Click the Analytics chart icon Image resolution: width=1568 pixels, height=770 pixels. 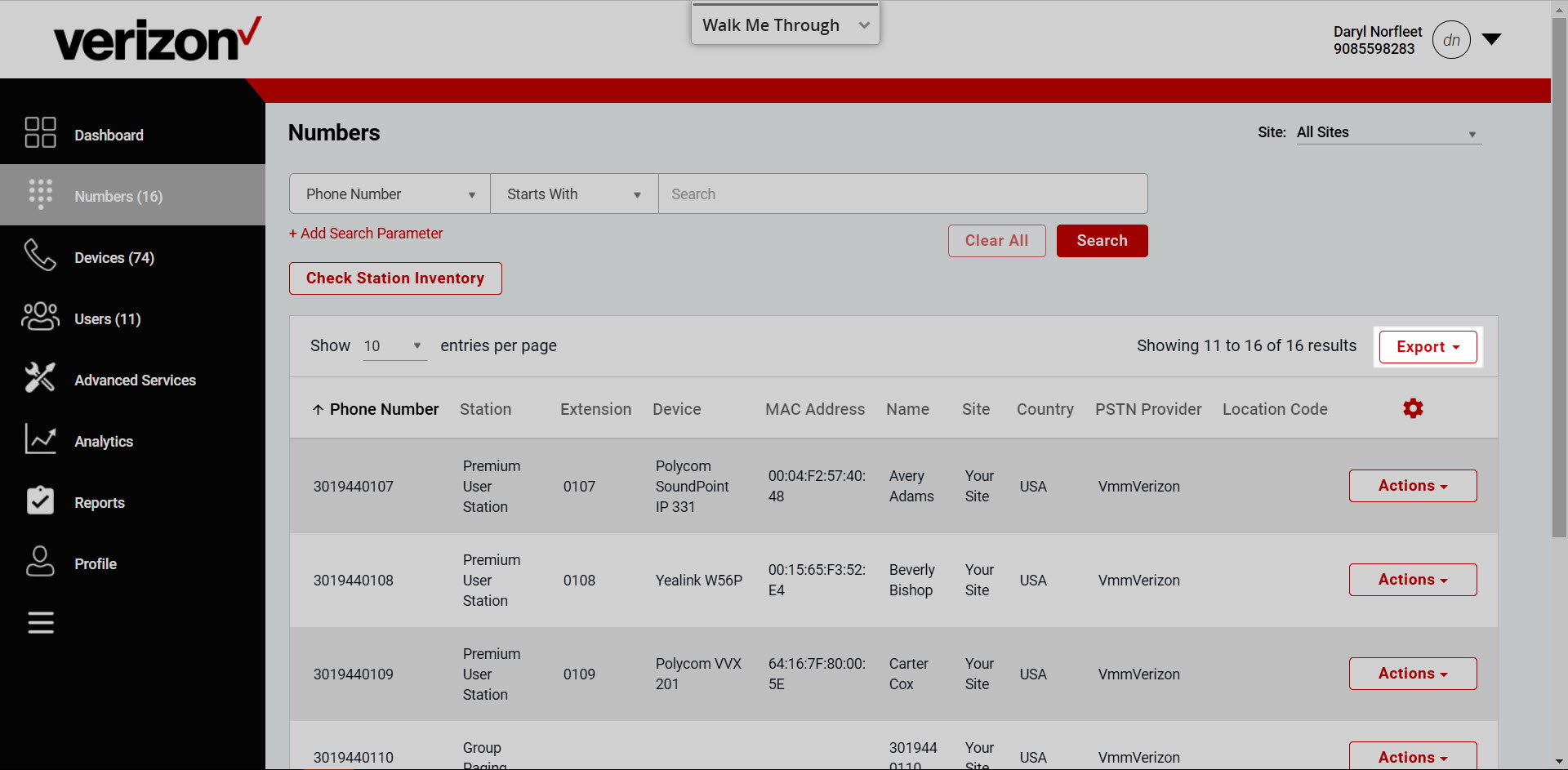click(40, 438)
